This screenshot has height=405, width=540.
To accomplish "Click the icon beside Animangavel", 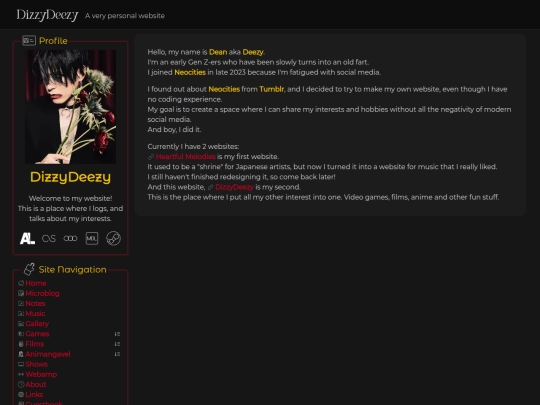I will (x=21, y=354).
